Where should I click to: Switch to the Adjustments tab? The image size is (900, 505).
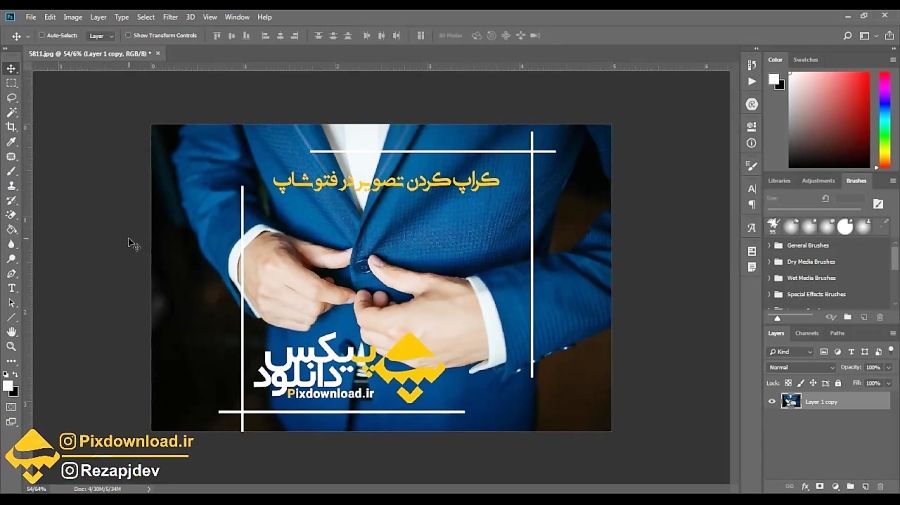point(818,181)
